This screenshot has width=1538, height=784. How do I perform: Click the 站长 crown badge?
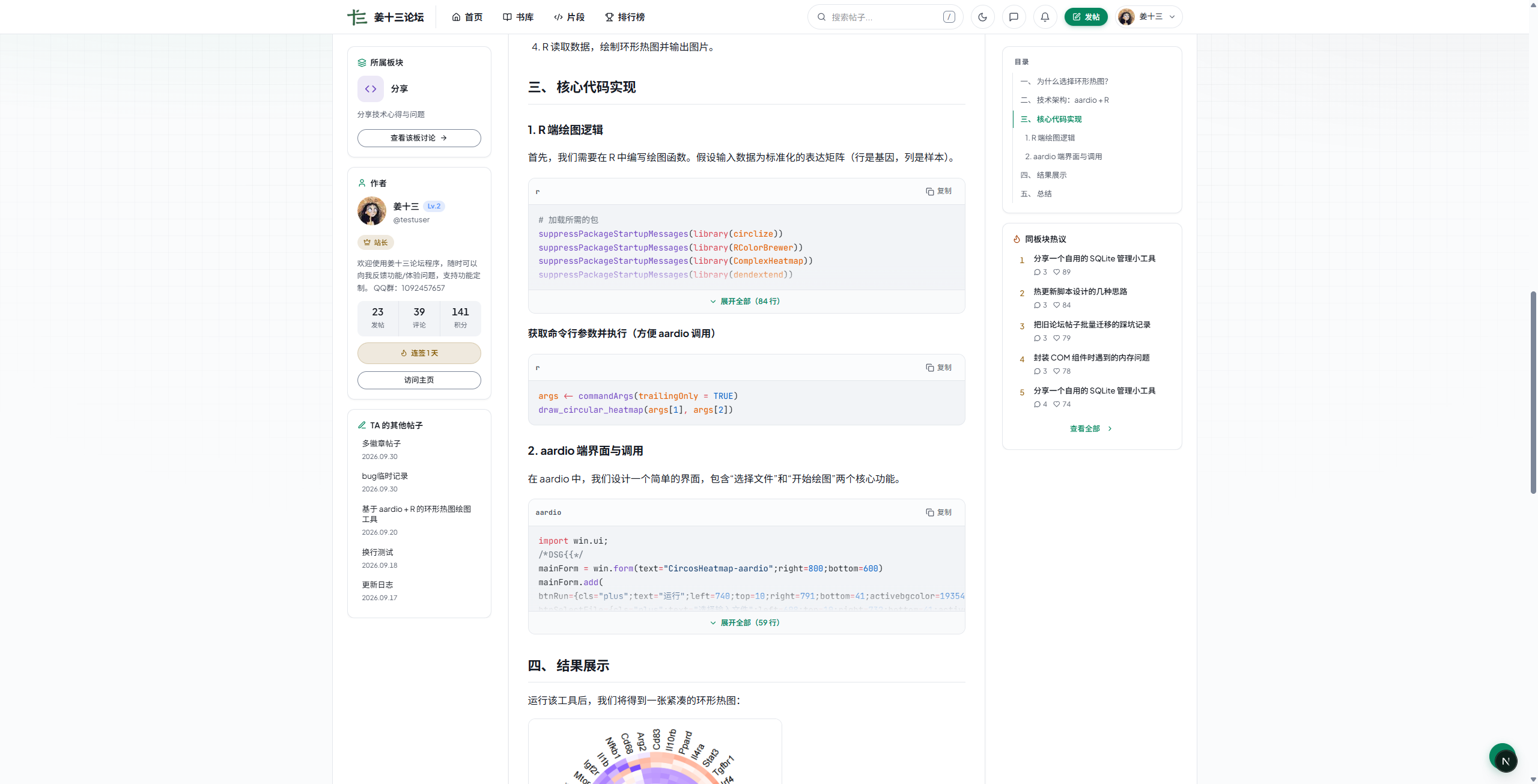click(x=375, y=243)
